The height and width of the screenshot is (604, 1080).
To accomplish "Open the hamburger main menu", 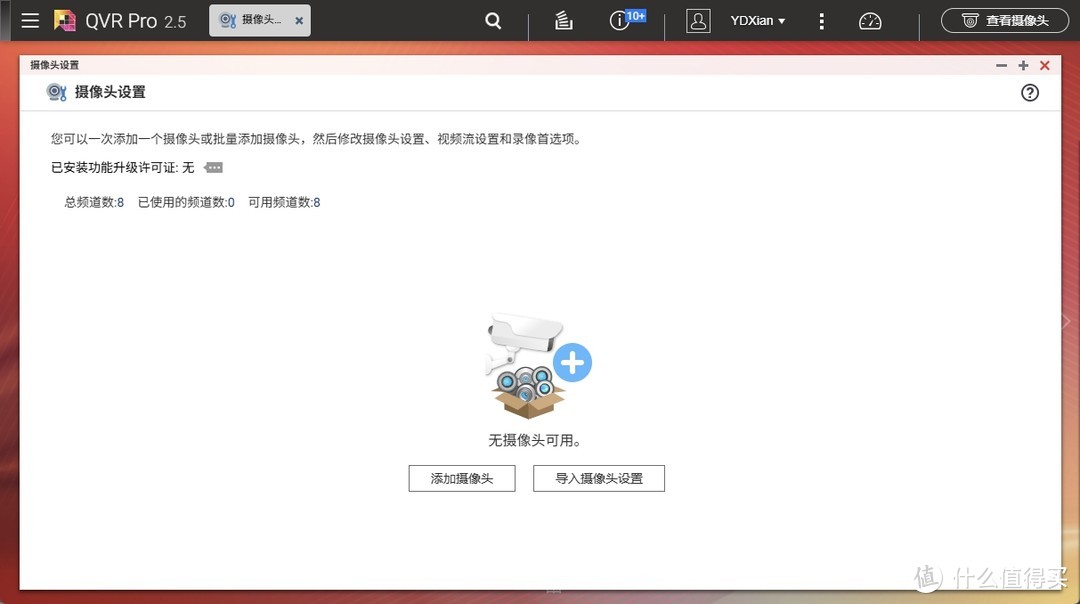I will (x=29, y=20).
